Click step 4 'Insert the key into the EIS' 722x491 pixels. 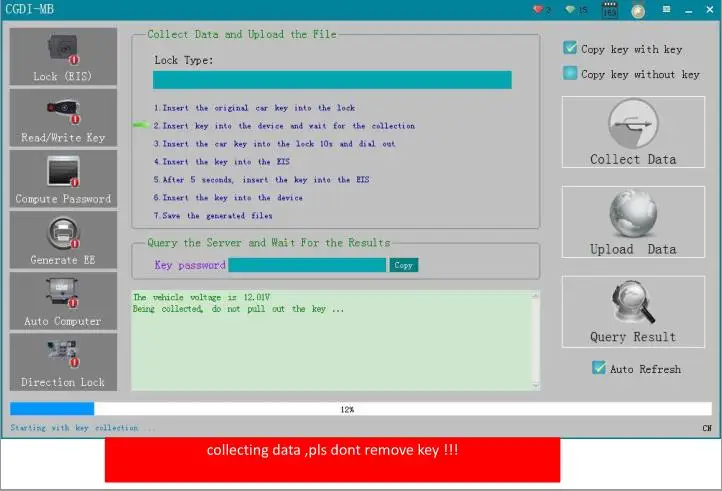(x=221, y=162)
